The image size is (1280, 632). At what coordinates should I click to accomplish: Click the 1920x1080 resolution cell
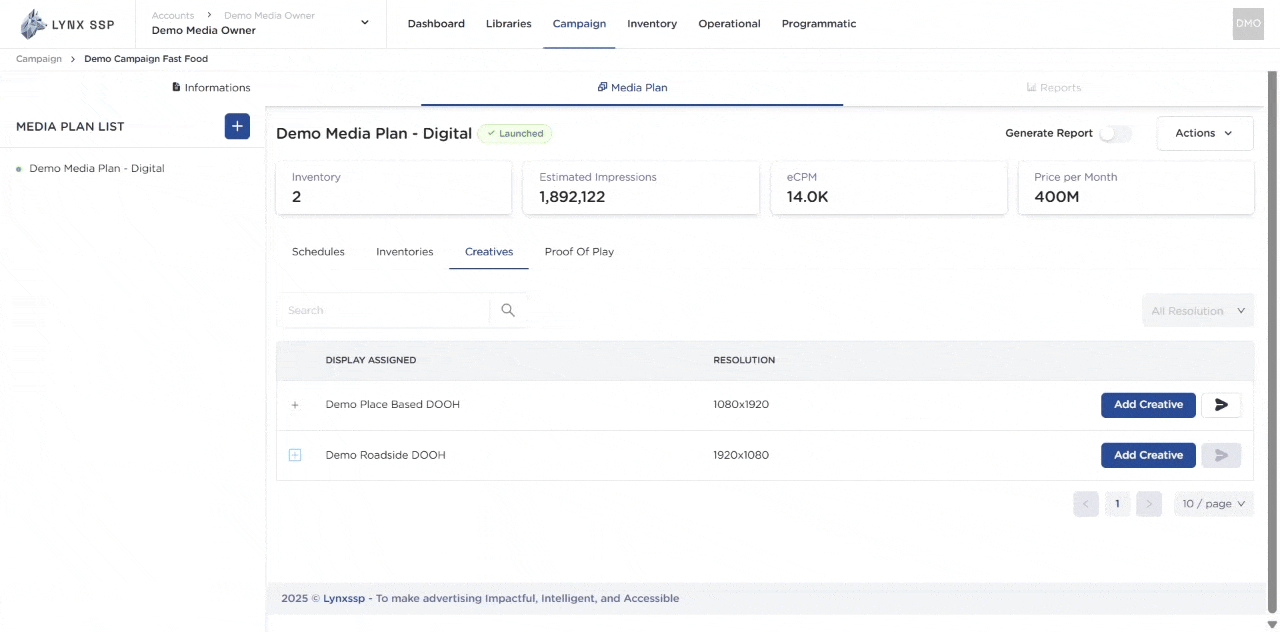click(741, 455)
